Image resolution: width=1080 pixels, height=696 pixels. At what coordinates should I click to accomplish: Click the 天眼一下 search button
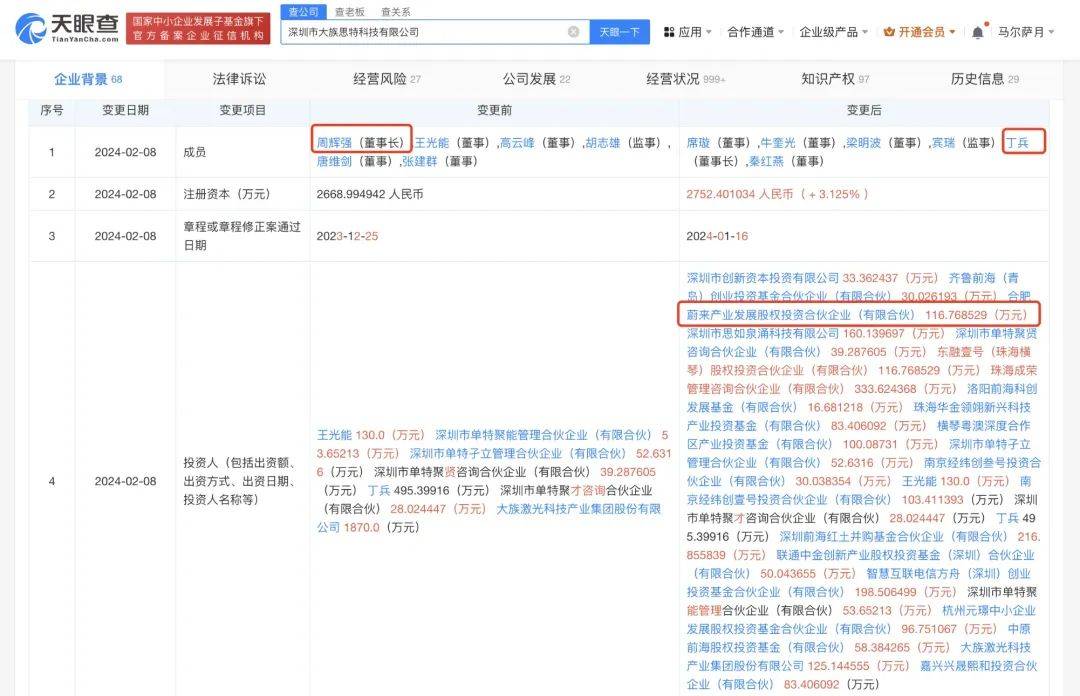click(x=619, y=32)
